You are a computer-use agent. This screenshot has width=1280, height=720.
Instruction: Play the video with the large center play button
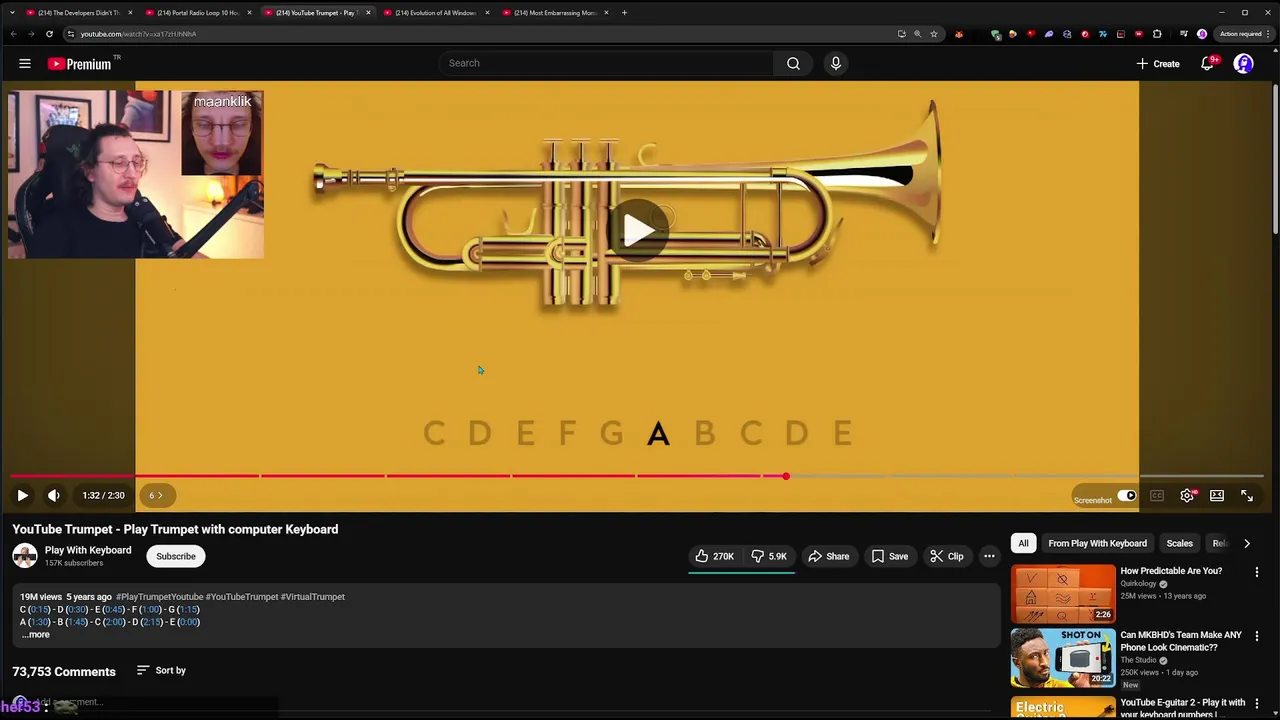point(639,231)
